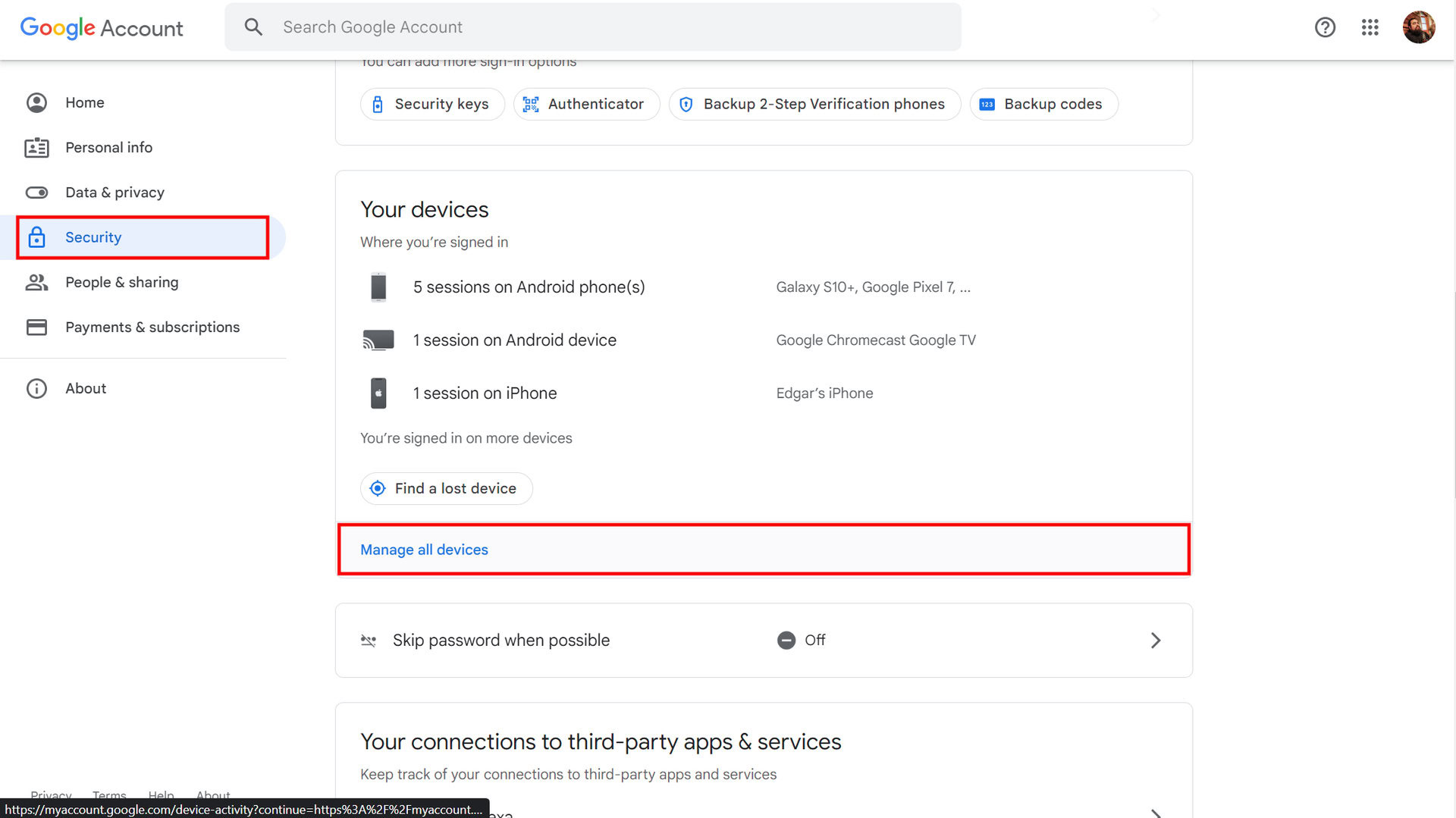Click Manage all devices link
The width and height of the screenshot is (1456, 818).
click(x=424, y=550)
